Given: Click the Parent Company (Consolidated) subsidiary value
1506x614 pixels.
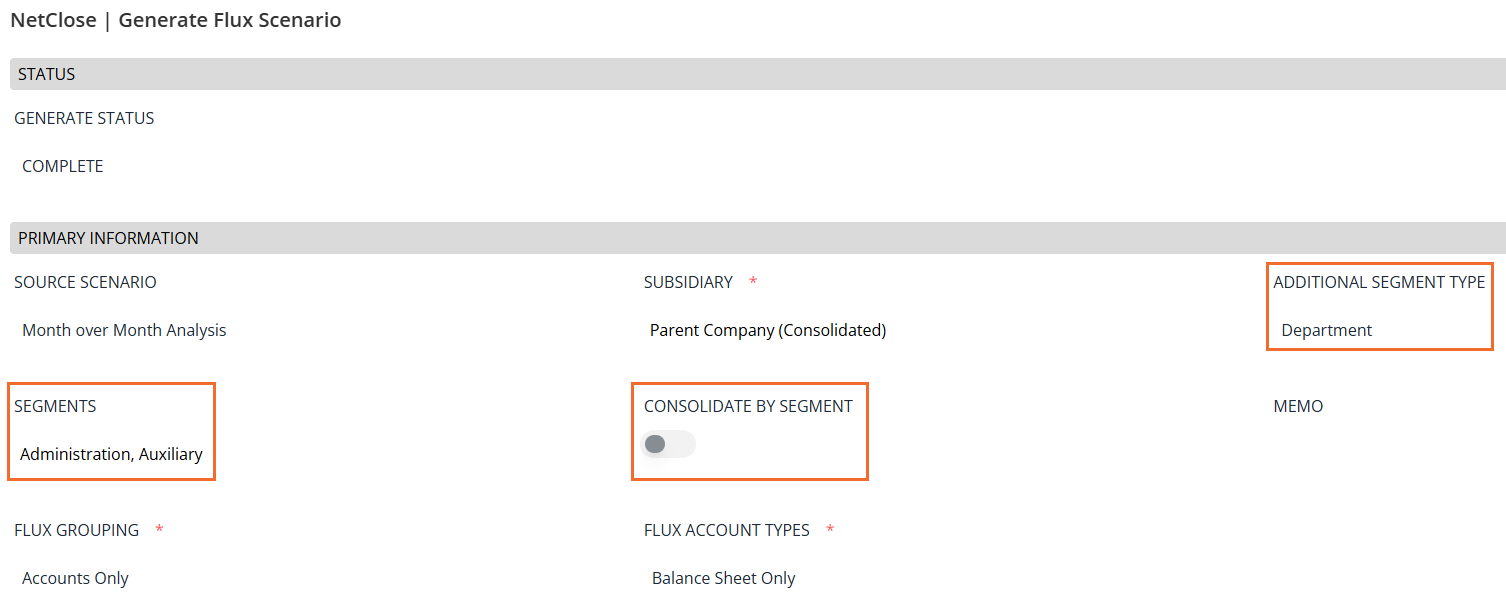Looking at the screenshot, I should click(x=767, y=330).
